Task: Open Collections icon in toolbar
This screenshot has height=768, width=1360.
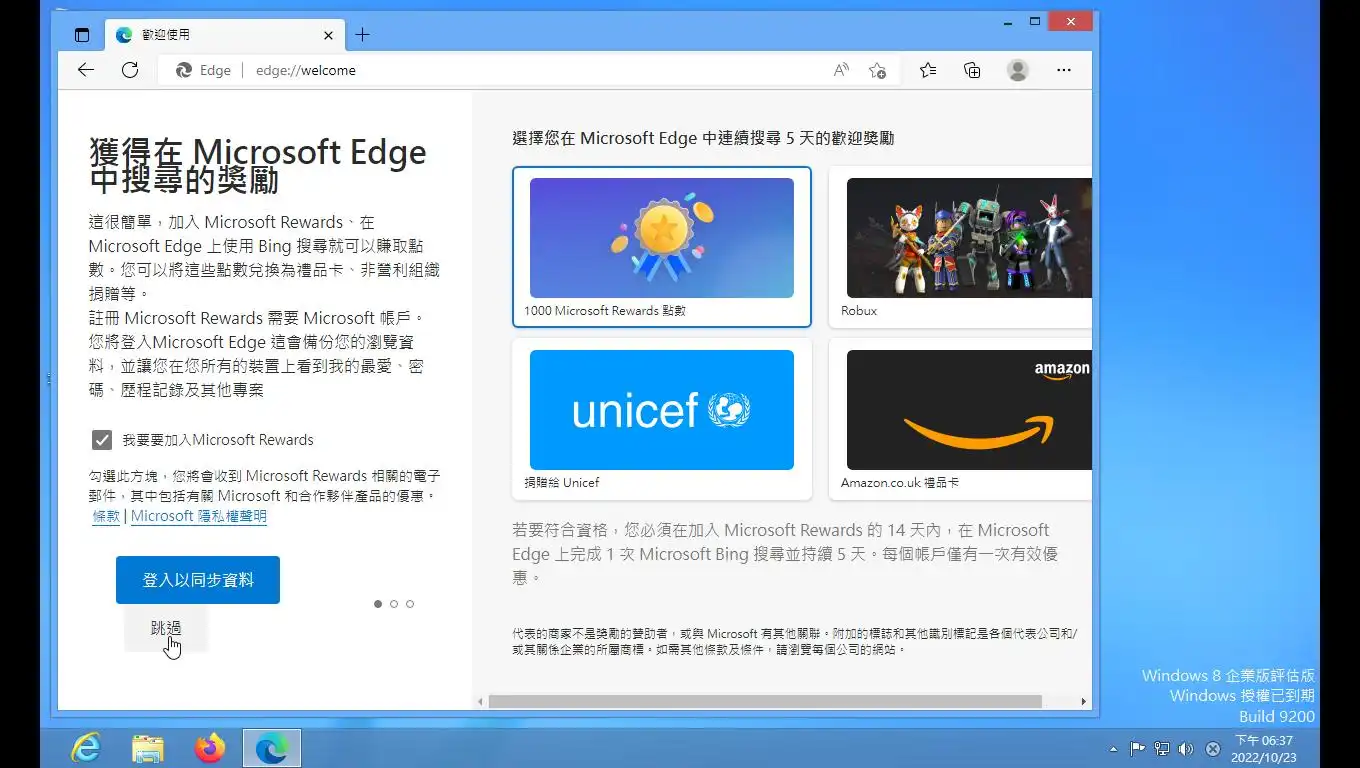Action: coord(972,70)
